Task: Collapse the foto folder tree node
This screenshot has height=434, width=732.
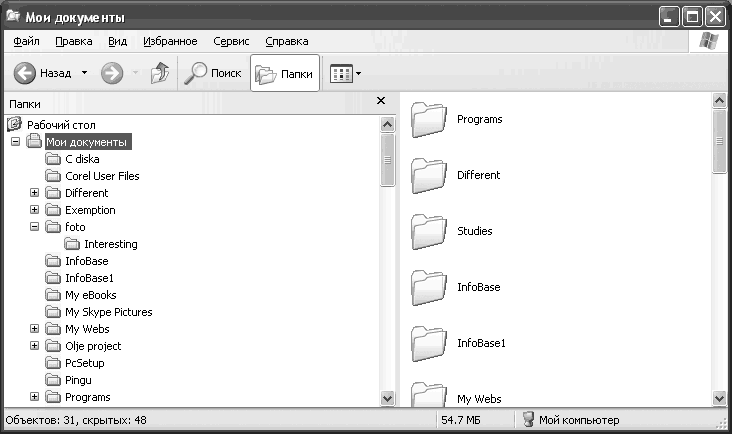Action: coord(35,227)
